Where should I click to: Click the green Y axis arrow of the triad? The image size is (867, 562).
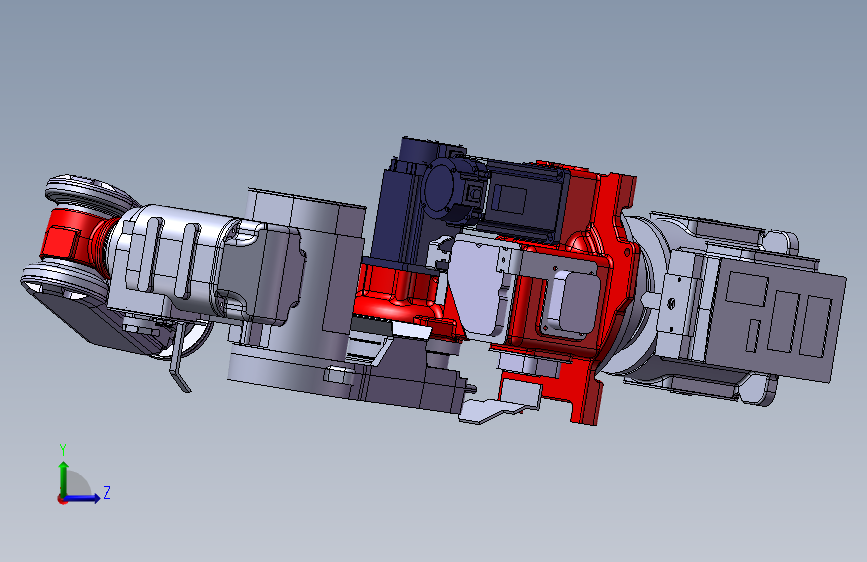(x=64, y=478)
